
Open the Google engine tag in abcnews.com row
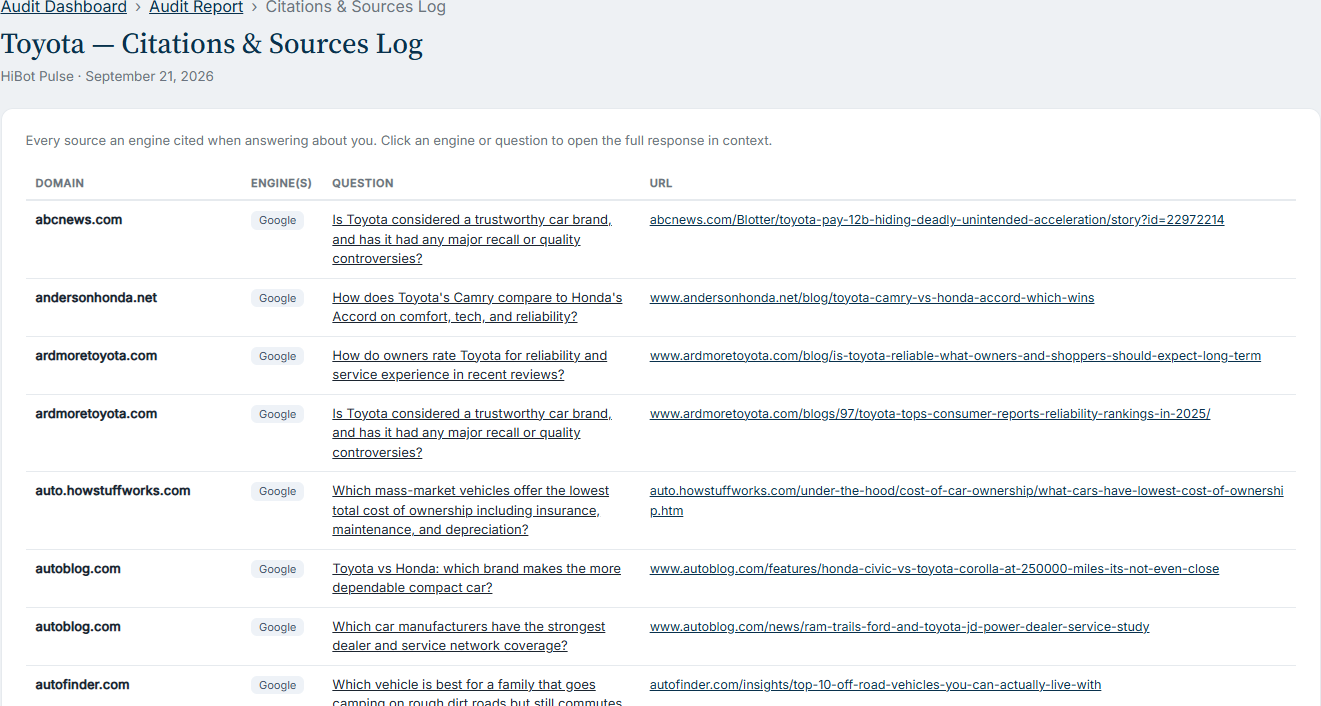coord(278,220)
